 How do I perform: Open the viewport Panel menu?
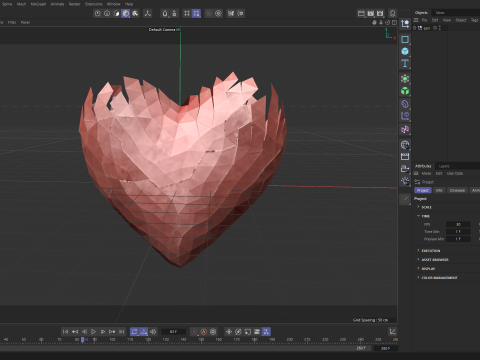(x=25, y=22)
